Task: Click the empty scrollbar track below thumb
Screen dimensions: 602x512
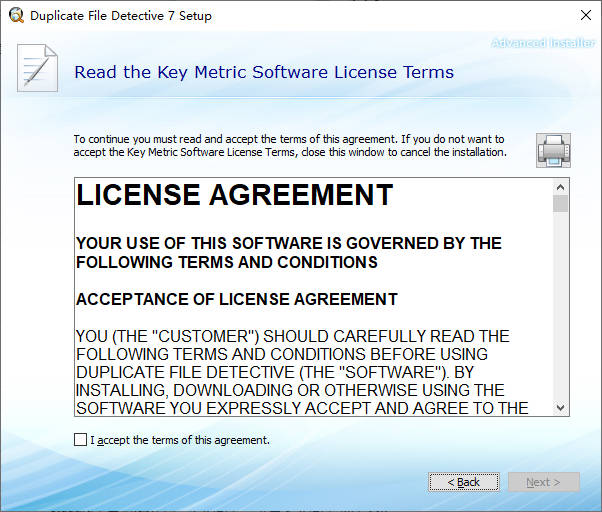Action: (x=560, y=310)
